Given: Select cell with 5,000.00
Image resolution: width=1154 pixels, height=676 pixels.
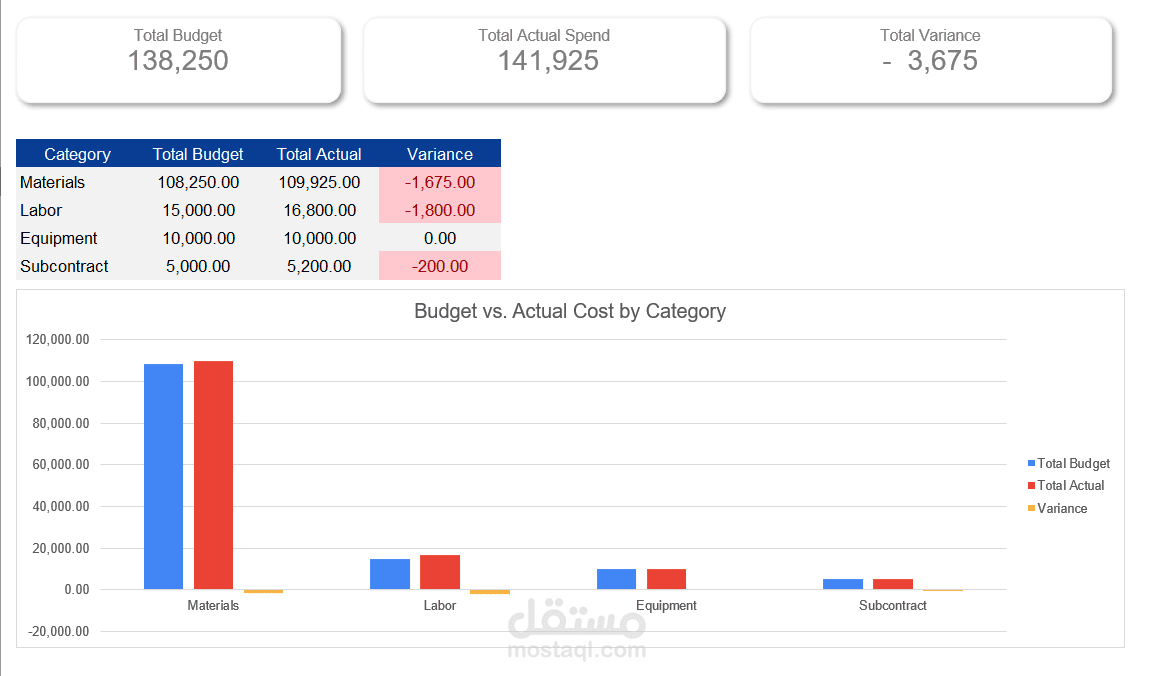Looking at the screenshot, I should point(198,266).
